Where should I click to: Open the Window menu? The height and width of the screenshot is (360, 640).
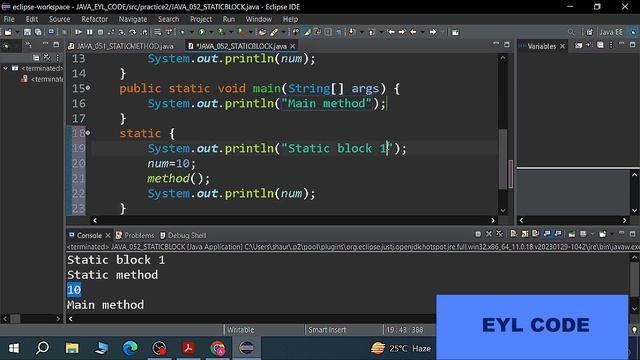point(258,19)
